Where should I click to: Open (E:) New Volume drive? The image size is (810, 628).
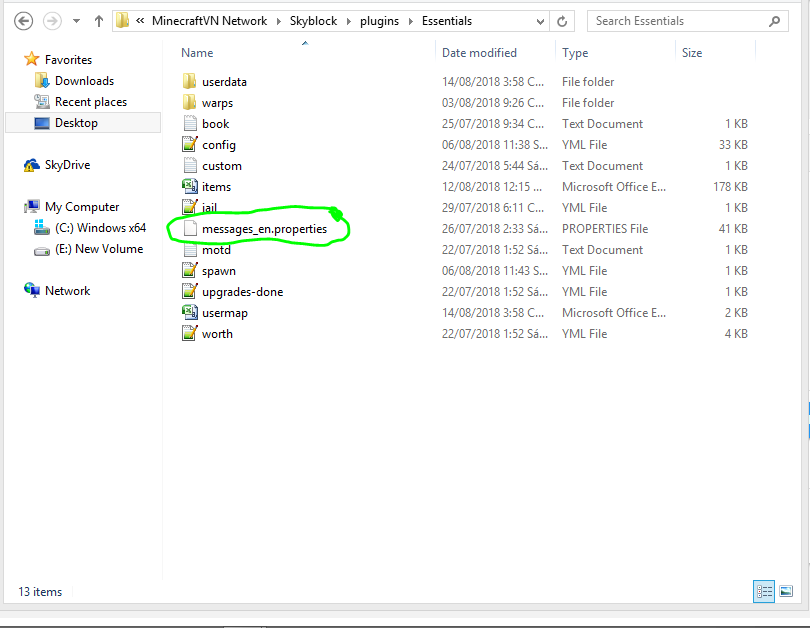(x=99, y=249)
